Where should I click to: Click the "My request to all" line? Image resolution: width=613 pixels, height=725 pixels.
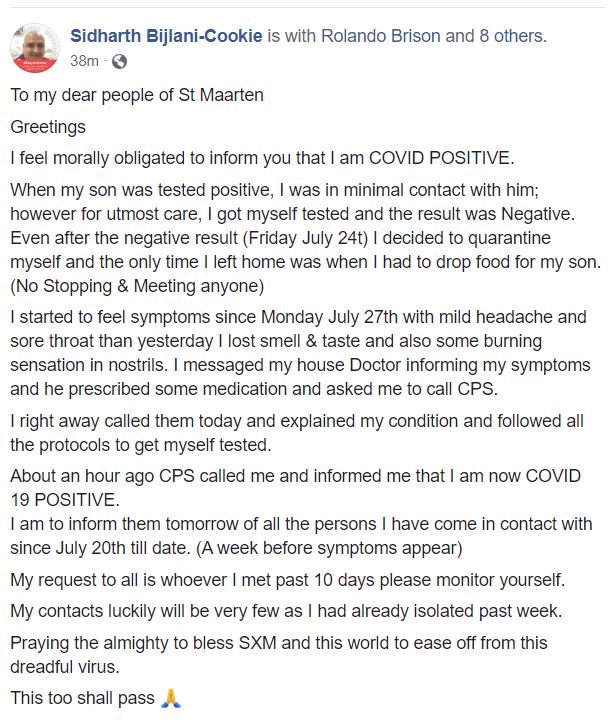tap(288, 580)
